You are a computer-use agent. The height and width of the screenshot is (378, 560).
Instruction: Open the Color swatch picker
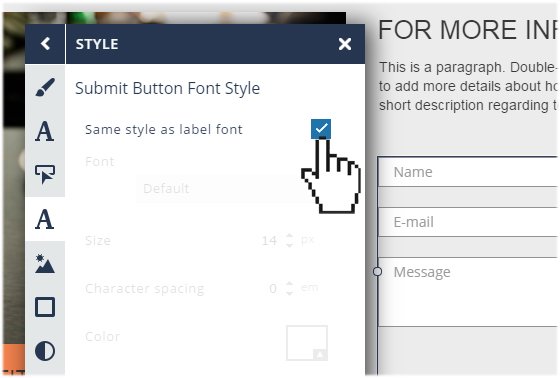(307, 343)
